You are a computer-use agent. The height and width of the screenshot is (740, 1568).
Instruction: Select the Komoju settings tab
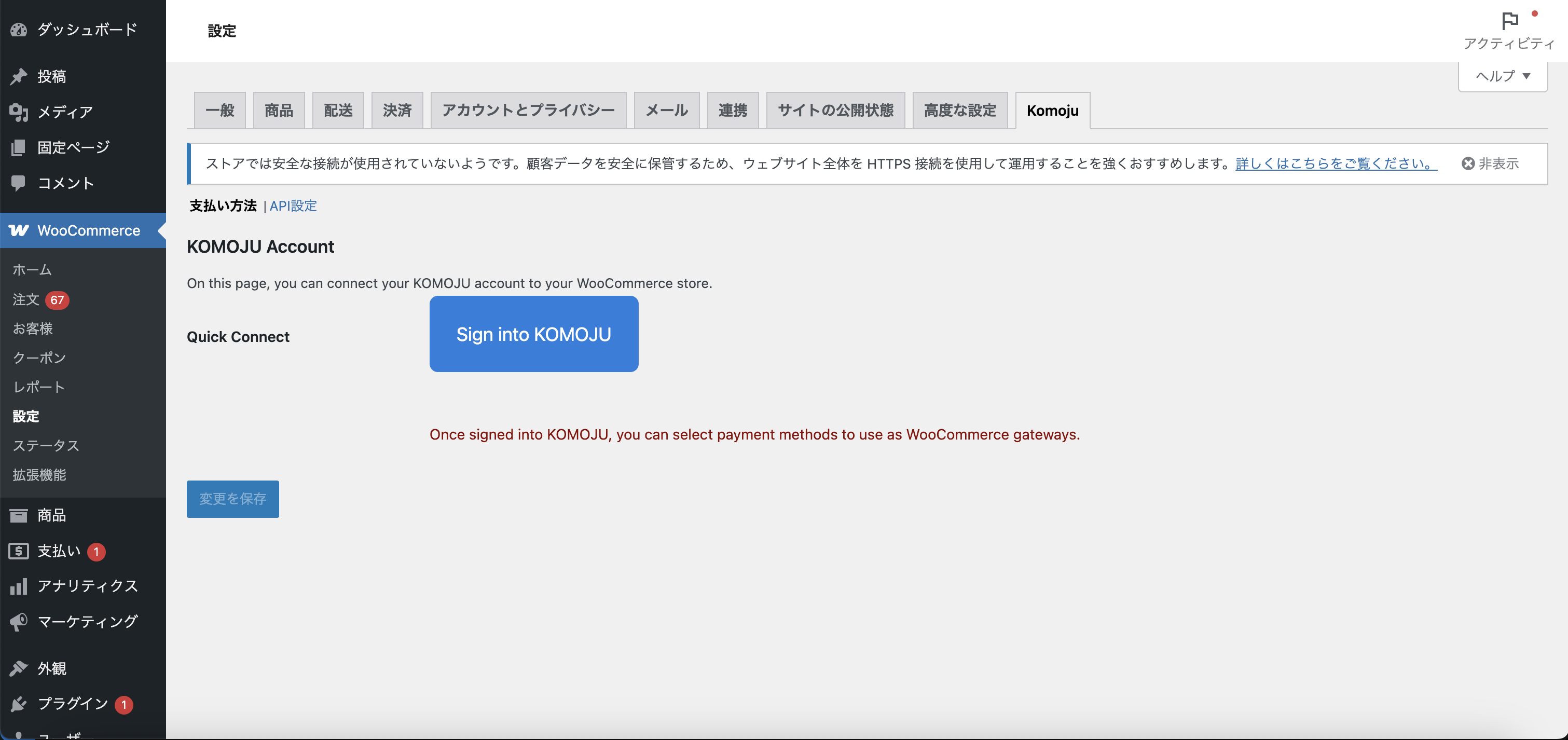(1052, 110)
